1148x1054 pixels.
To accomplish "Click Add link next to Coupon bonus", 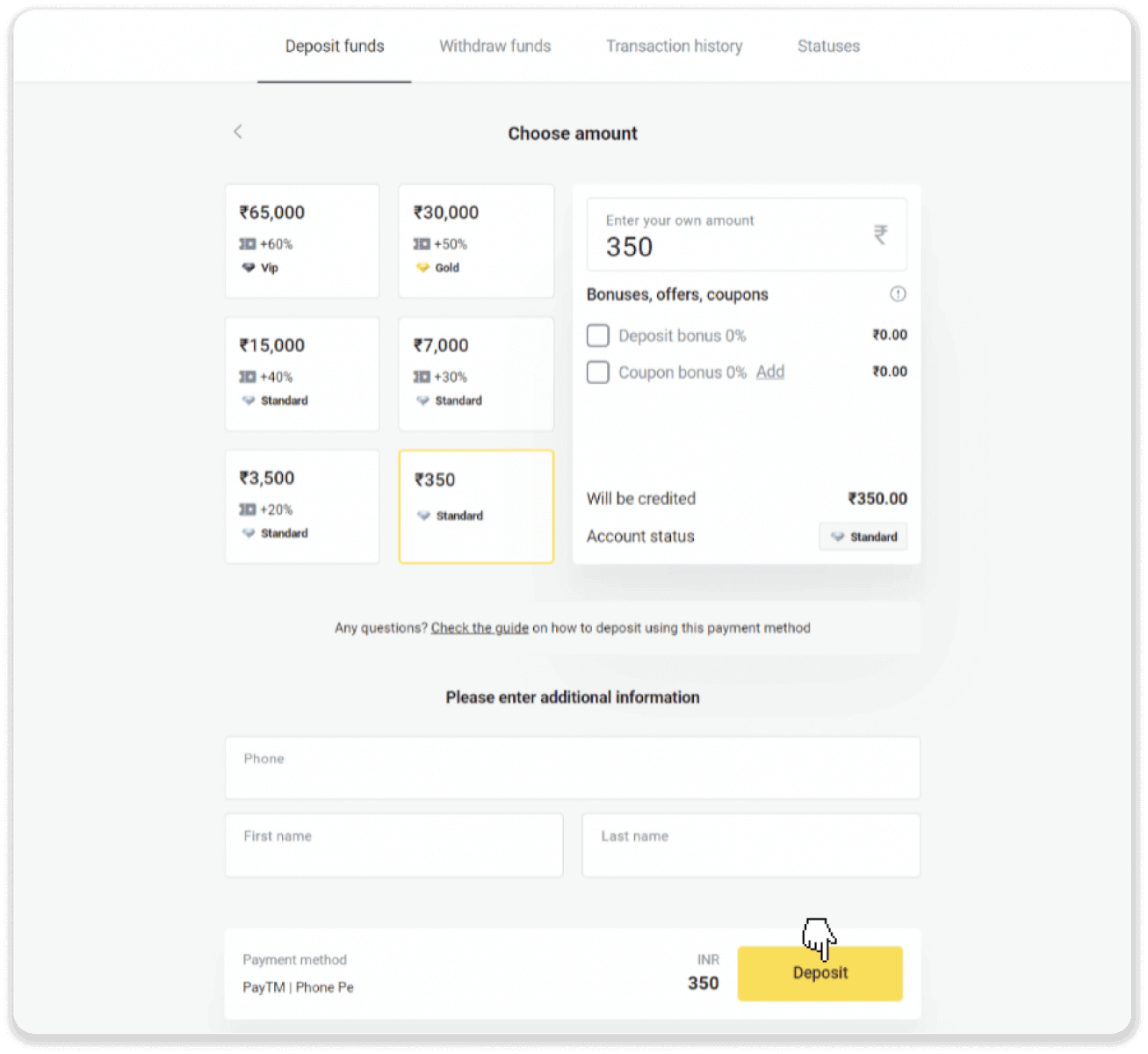I will point(770,372).
